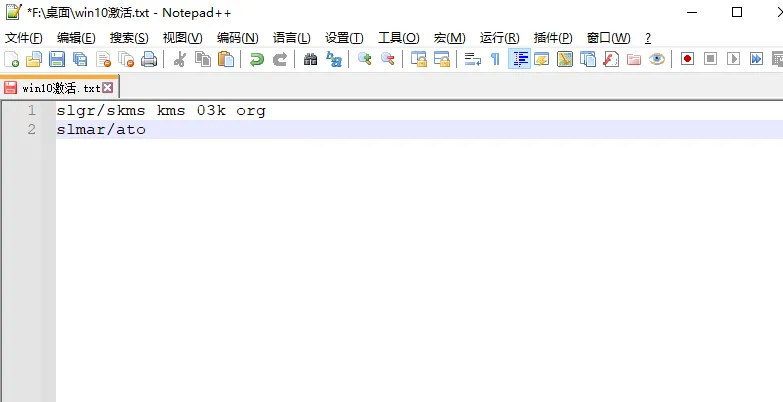The width and height of the screenshot is (783, 402).
Task: Click line number 1 in margin
Action: [x=31, y=110]
